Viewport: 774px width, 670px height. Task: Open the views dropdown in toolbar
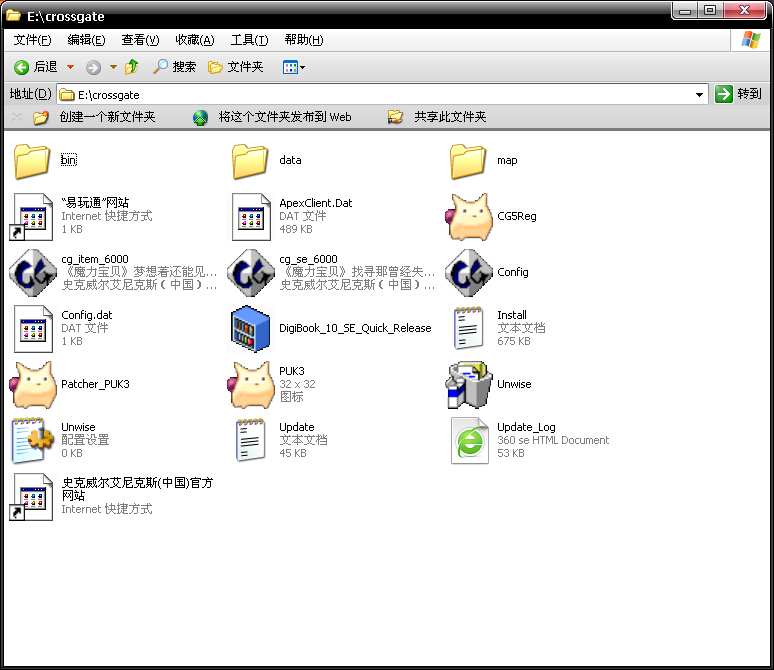[294, 67]
